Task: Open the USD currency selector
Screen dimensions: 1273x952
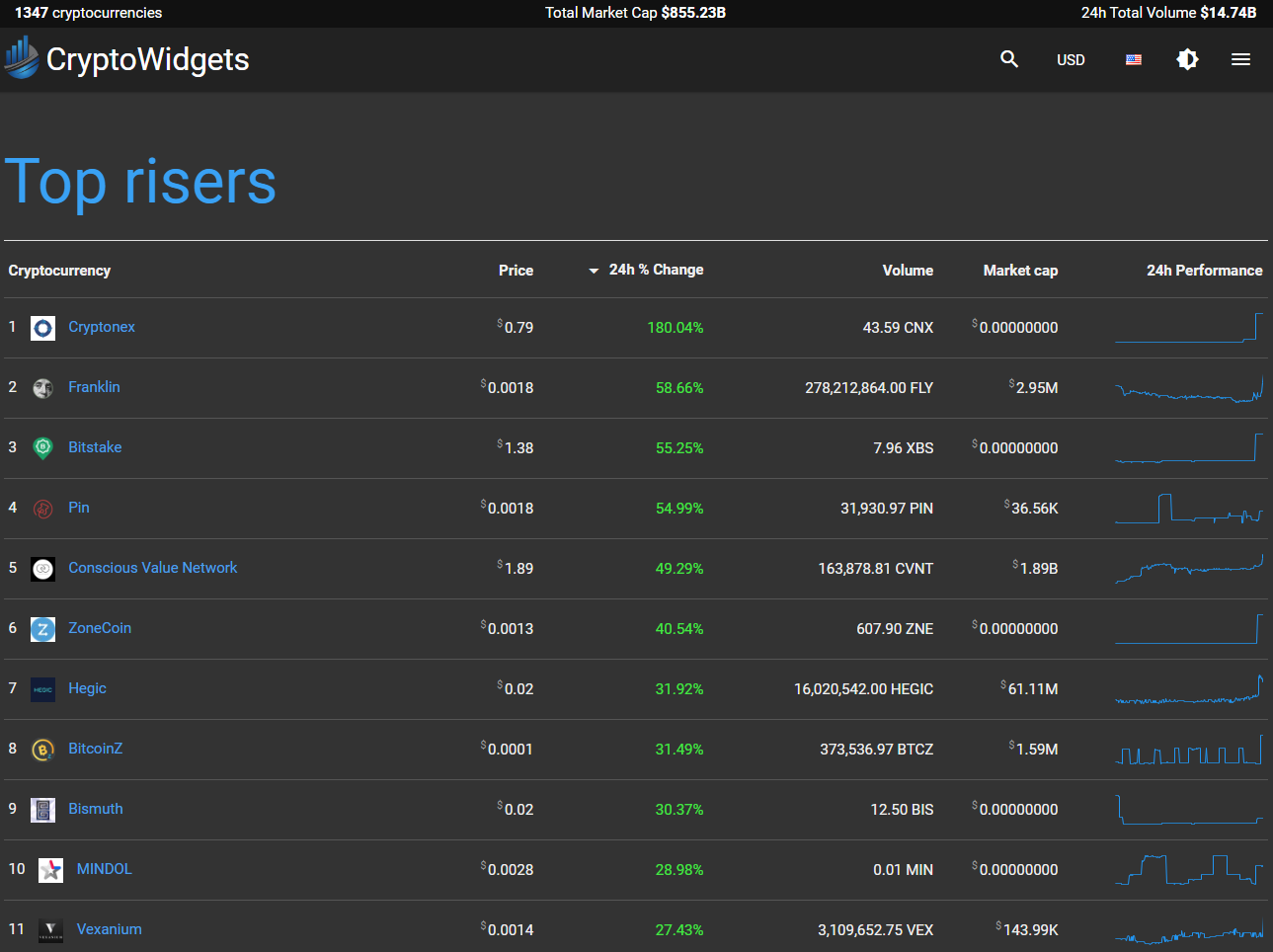Action: click(1071, 60)
